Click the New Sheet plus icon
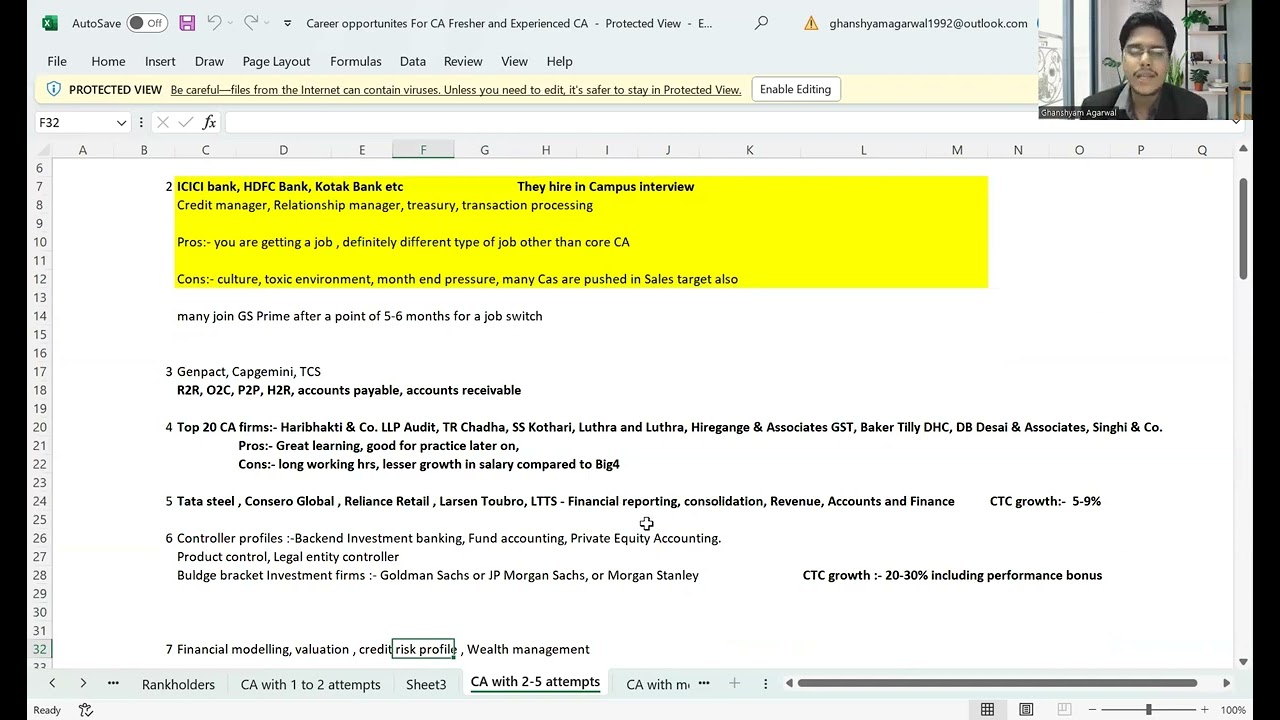This screenshot has width=1280, height=720. pos(734,683)
